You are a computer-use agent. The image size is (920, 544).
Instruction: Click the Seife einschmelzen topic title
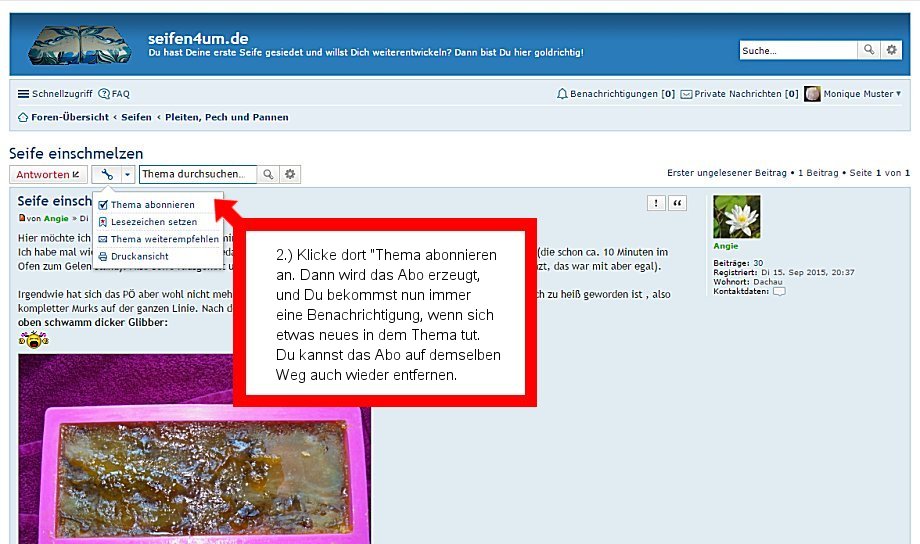tap(76, 154)
